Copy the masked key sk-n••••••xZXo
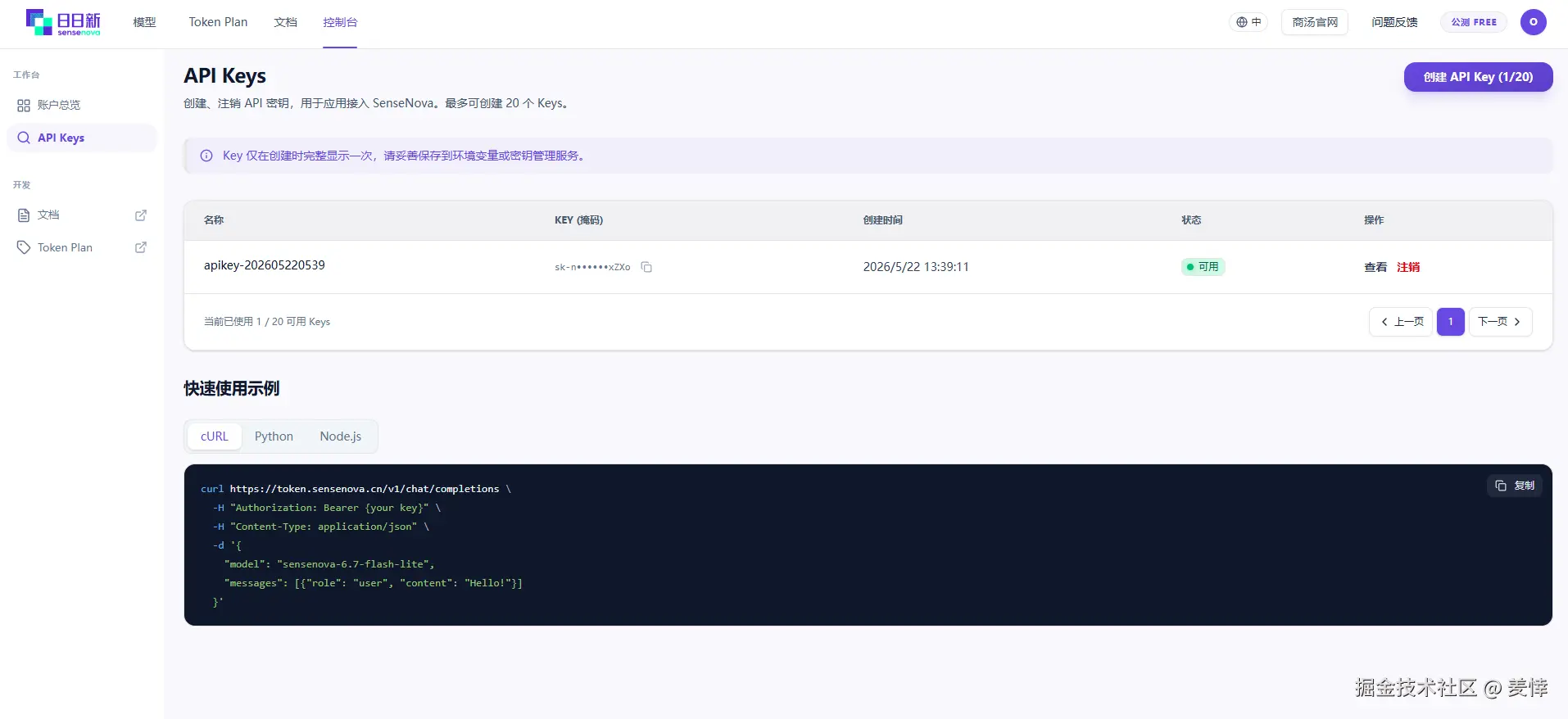The image size is (1568, 719). [x=646, y=267]
